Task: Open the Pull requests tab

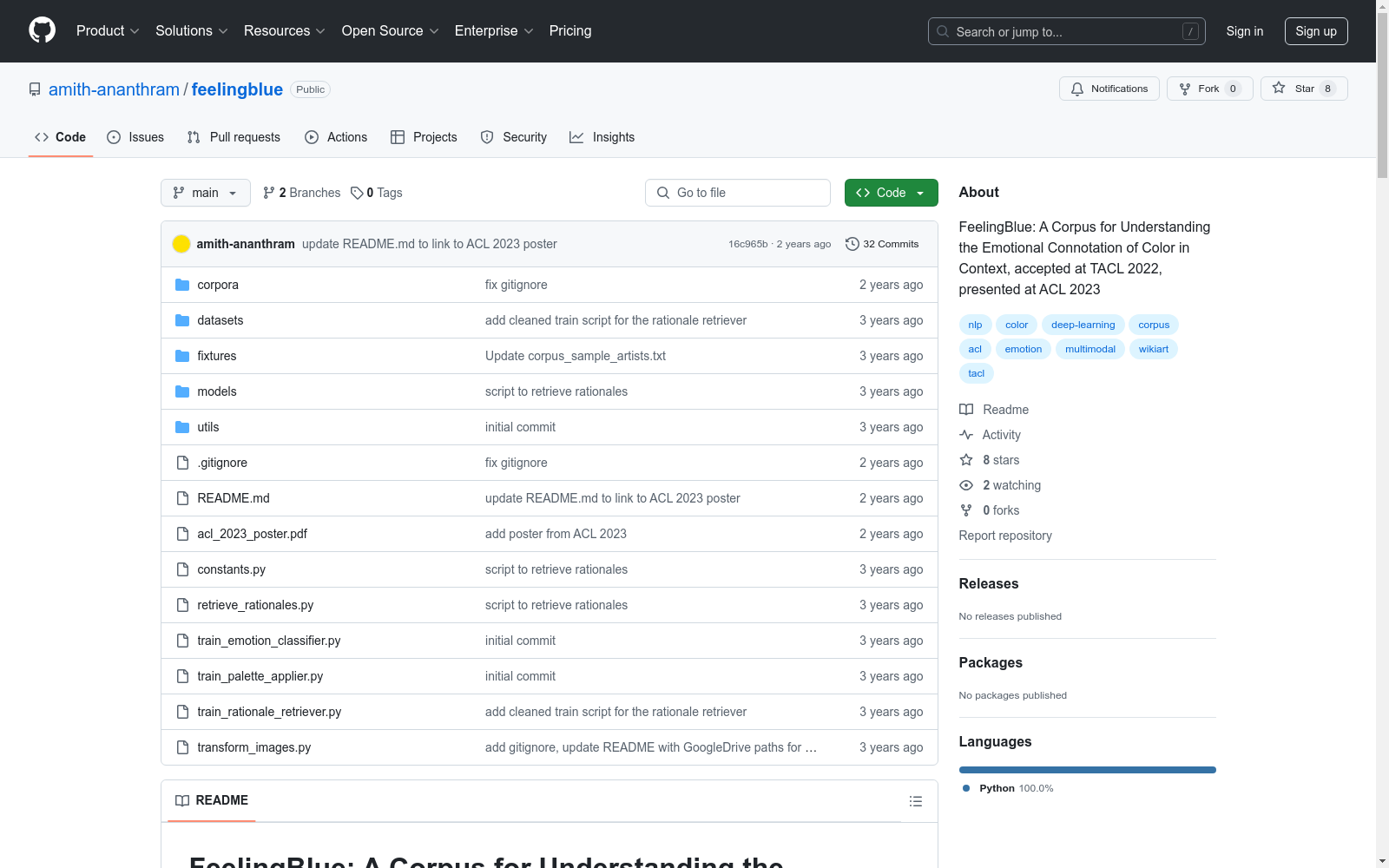Action: (x=234, y=137)
